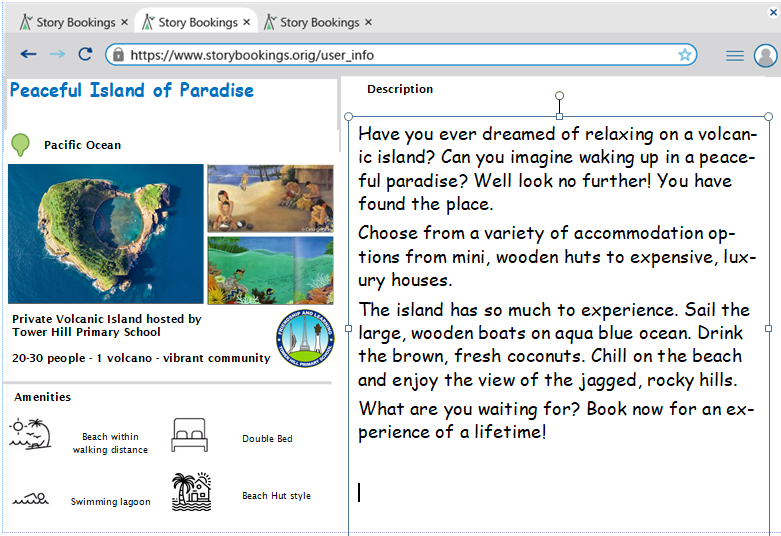781x536 pixels.
Task: Click the paragraph starting 'What are you waiting for'
Action: point(556,420)
